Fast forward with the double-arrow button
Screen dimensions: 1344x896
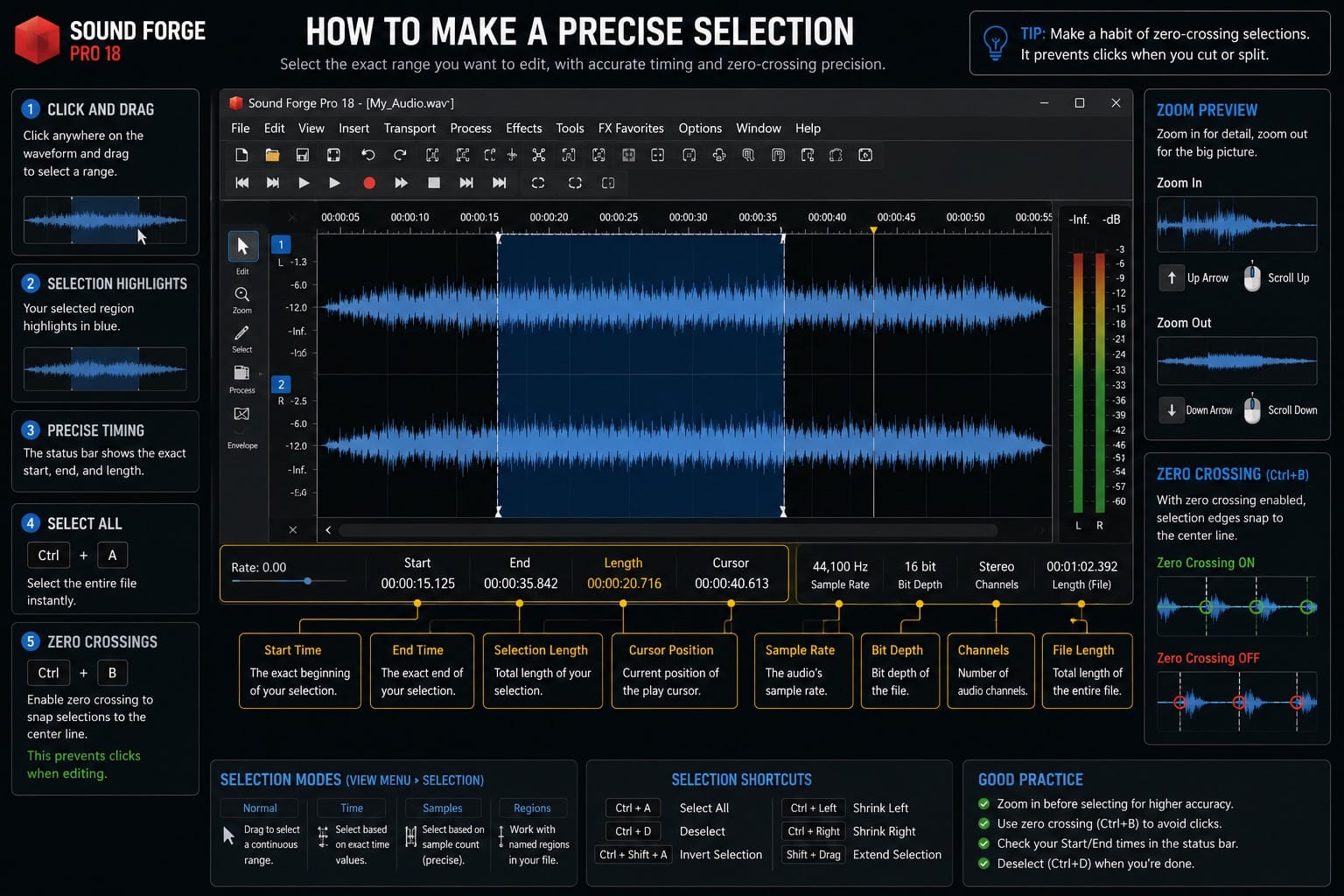pos(401,183)
